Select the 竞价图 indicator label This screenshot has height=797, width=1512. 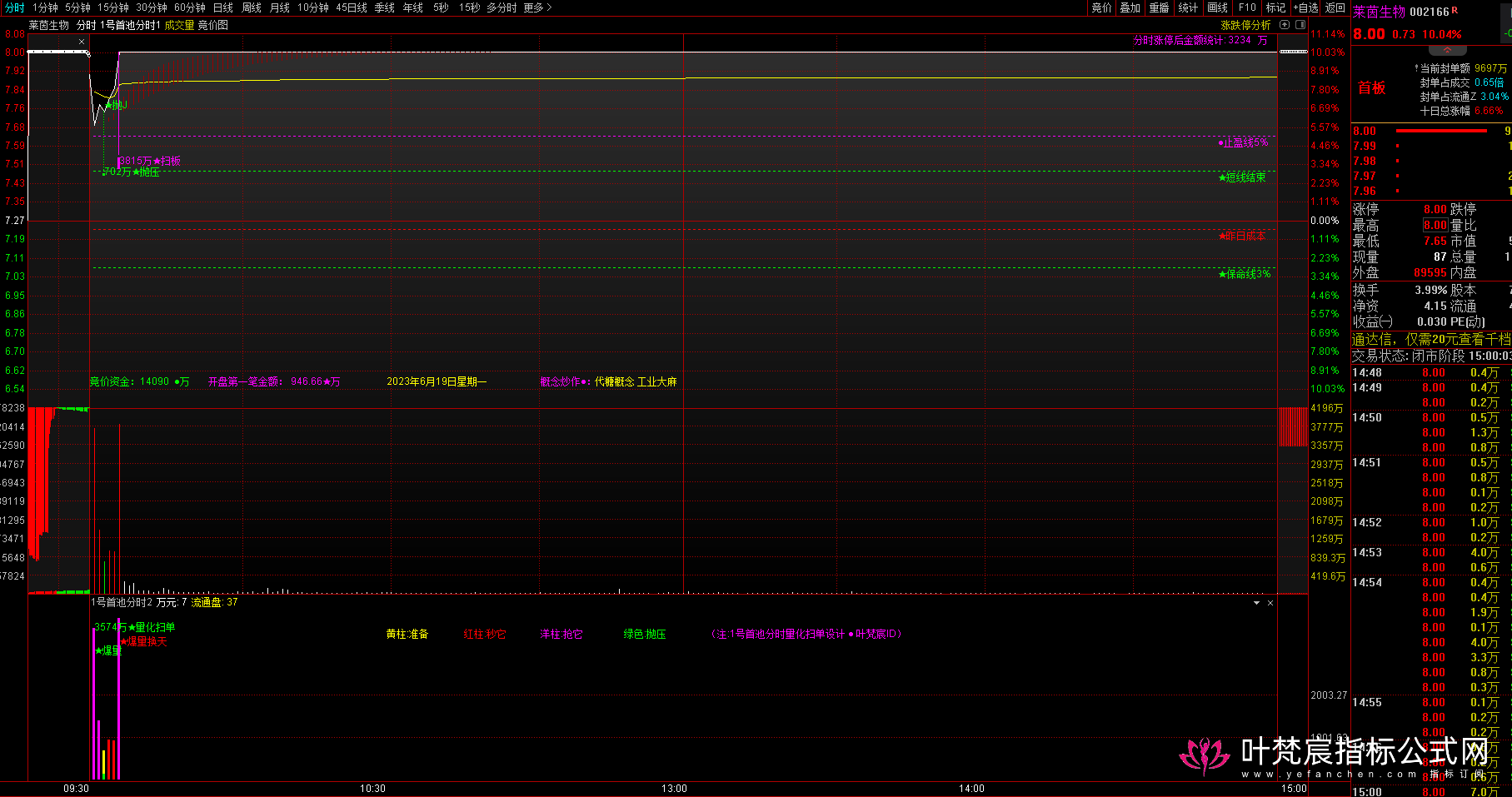pos(212,25)
